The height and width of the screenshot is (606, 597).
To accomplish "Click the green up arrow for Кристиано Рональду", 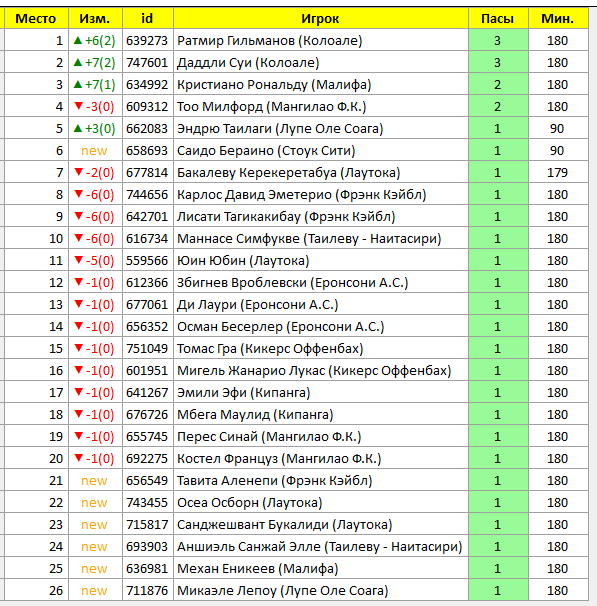I will pyautogui.click(x=78, y=84).
